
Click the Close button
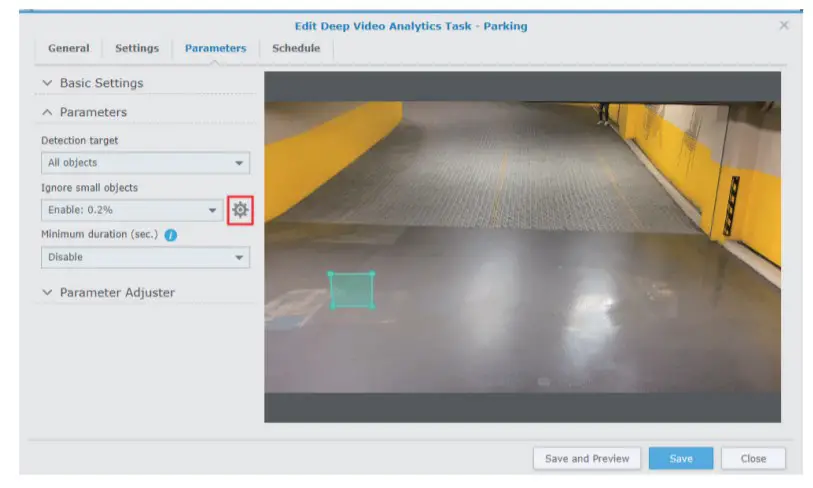click(x=753, y=458)
